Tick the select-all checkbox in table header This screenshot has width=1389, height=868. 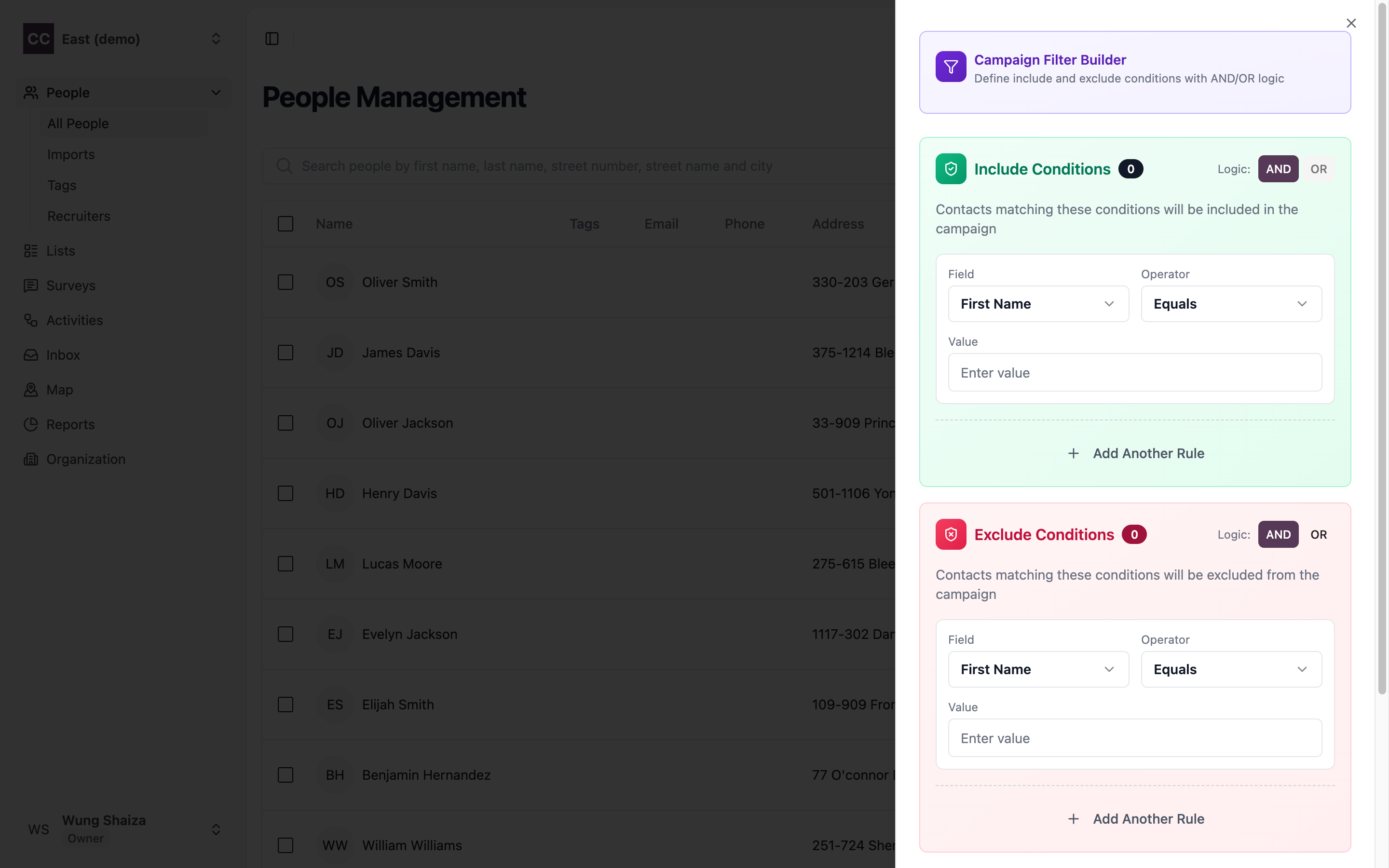click(285, 224)
